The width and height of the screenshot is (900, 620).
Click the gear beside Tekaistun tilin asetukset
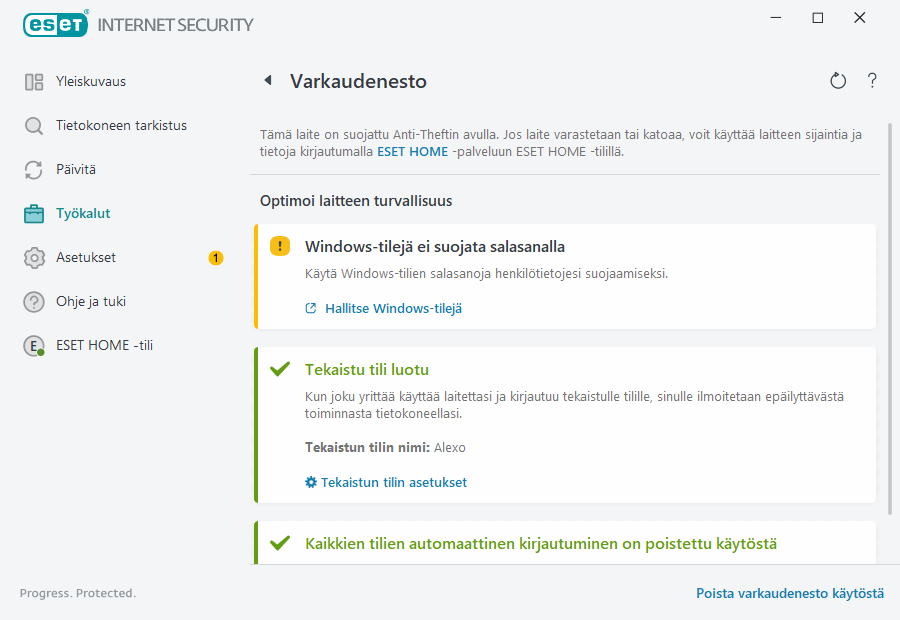click(x=309, y=481)
